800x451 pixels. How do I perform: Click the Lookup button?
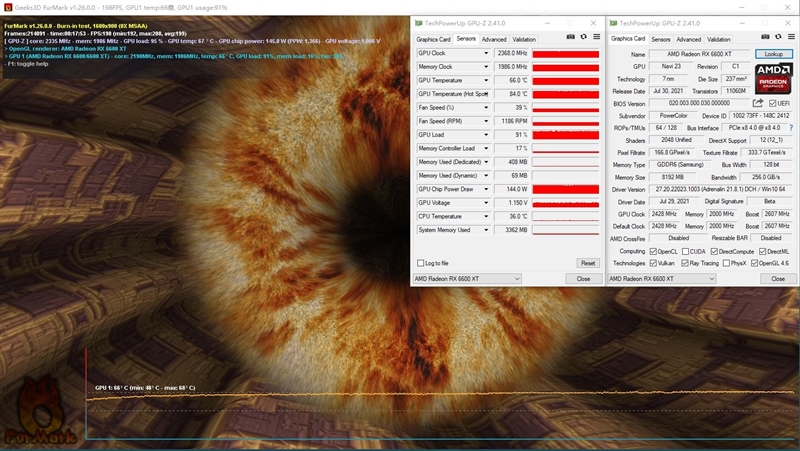773,54
